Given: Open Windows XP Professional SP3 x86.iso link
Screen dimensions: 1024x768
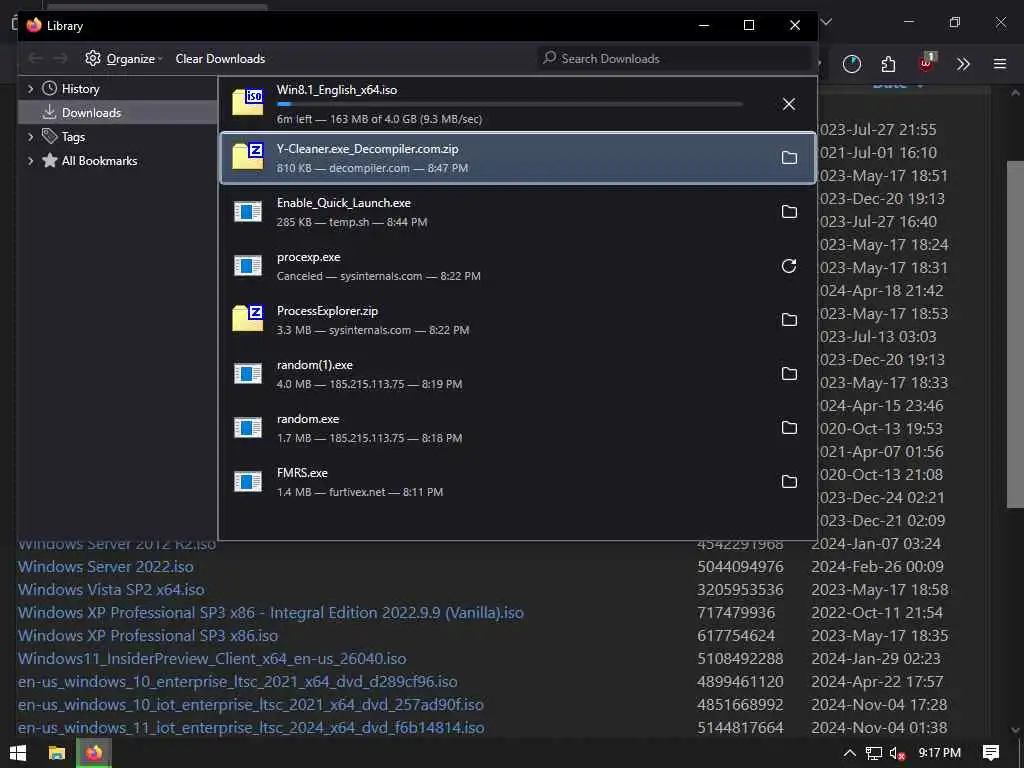Looking at the screenshot, I should [148, 635].
